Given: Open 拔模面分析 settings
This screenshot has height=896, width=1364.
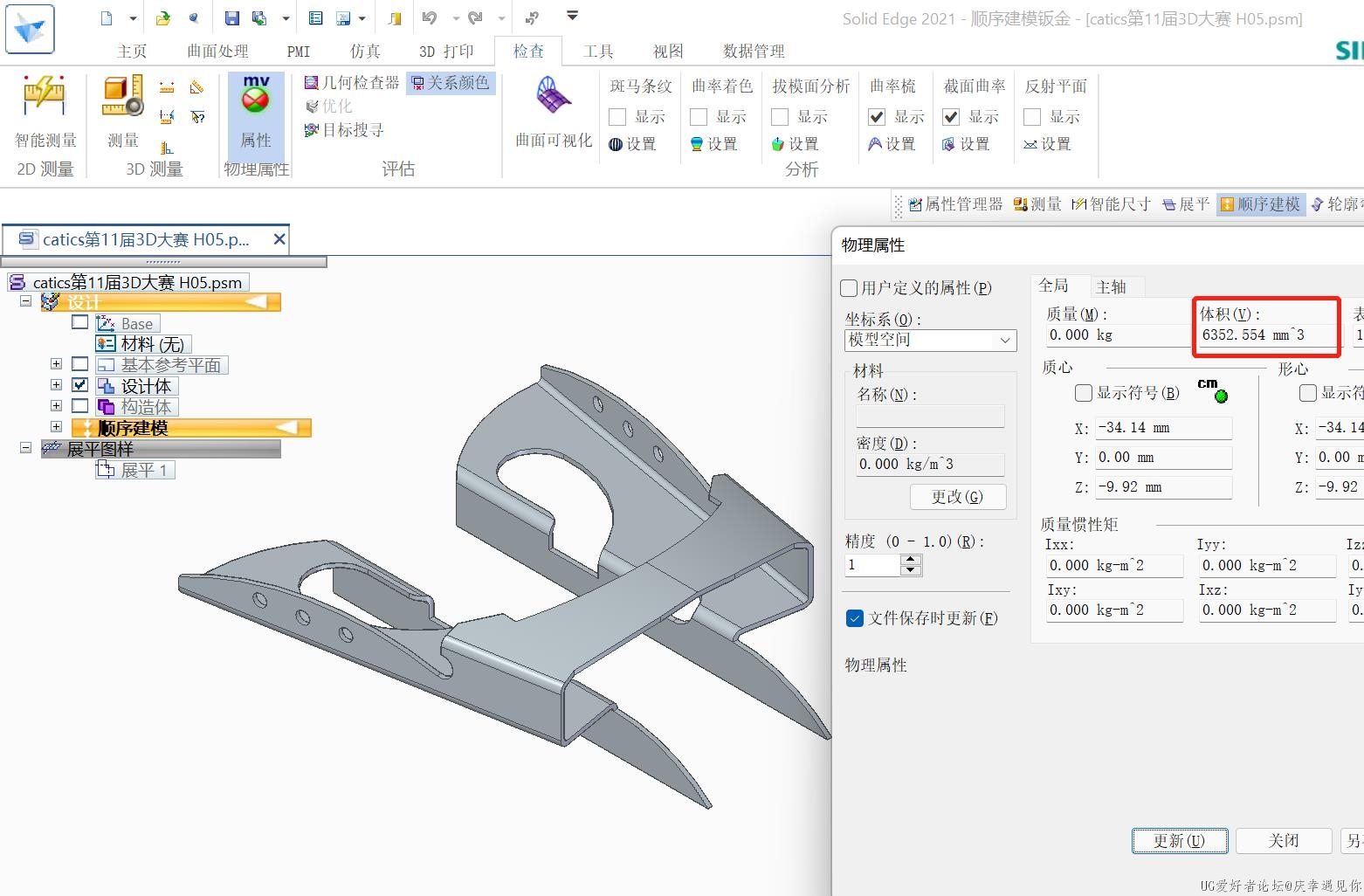Looking at the screenshot, I should [x=795, y=144].
